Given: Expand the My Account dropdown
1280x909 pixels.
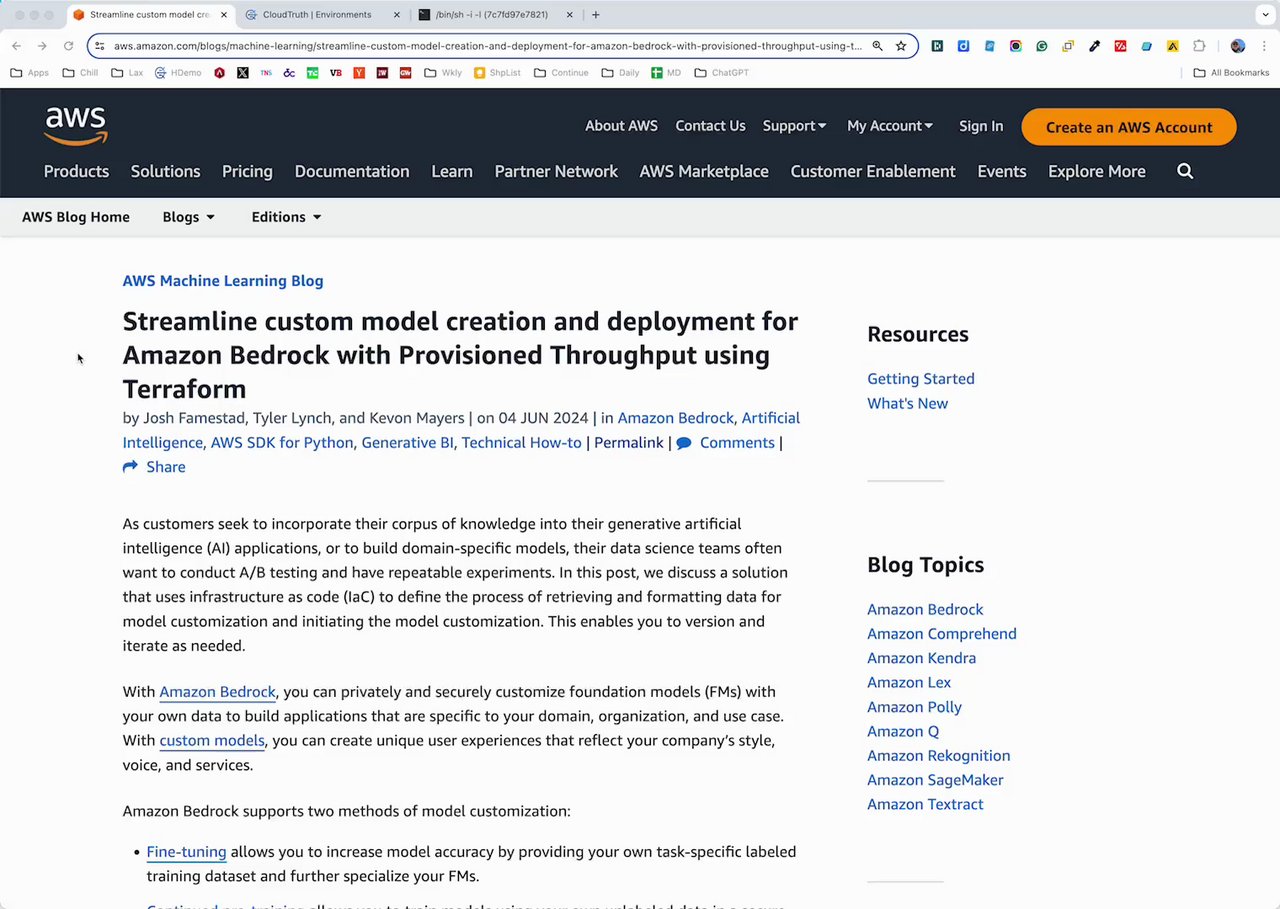Looking at the screenshot, I should coord(890,126).
